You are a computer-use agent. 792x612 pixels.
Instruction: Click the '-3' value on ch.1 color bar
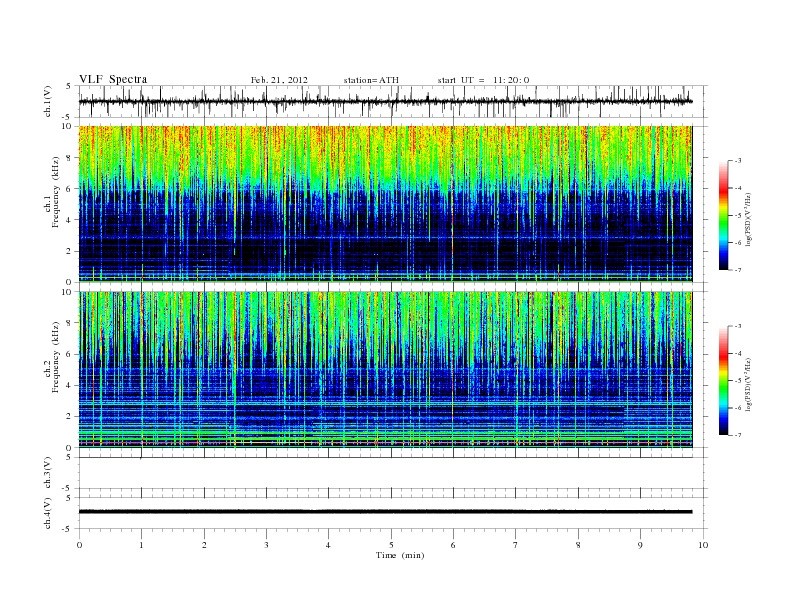click(738, 161)
